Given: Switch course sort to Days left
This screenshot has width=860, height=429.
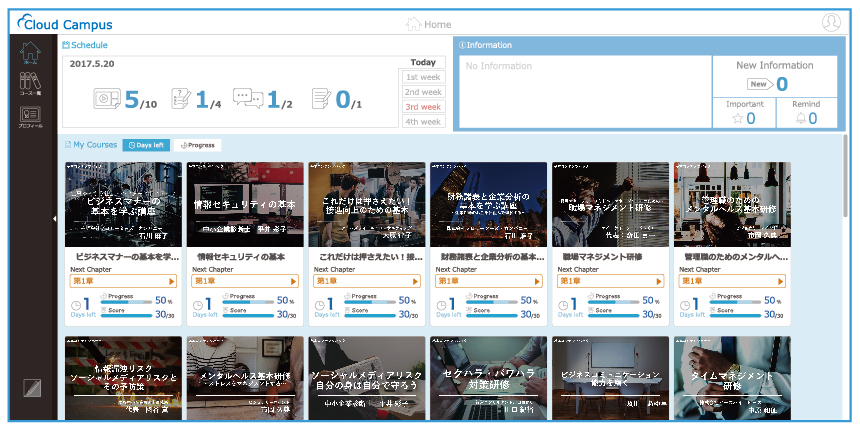Looking at the screenshot, I should click(x=145, y=145).
